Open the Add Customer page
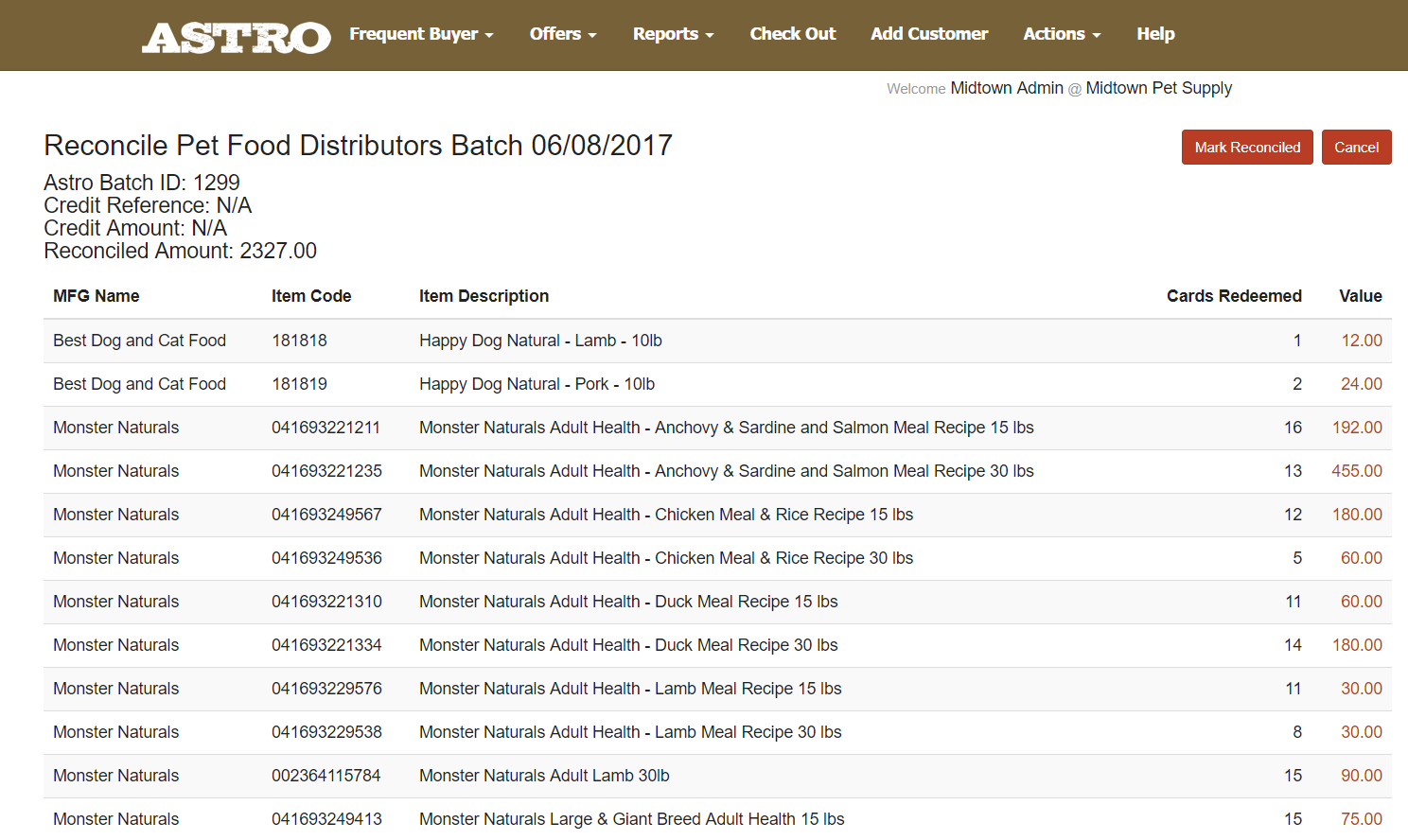1408x840 pixels. point(929,34)
